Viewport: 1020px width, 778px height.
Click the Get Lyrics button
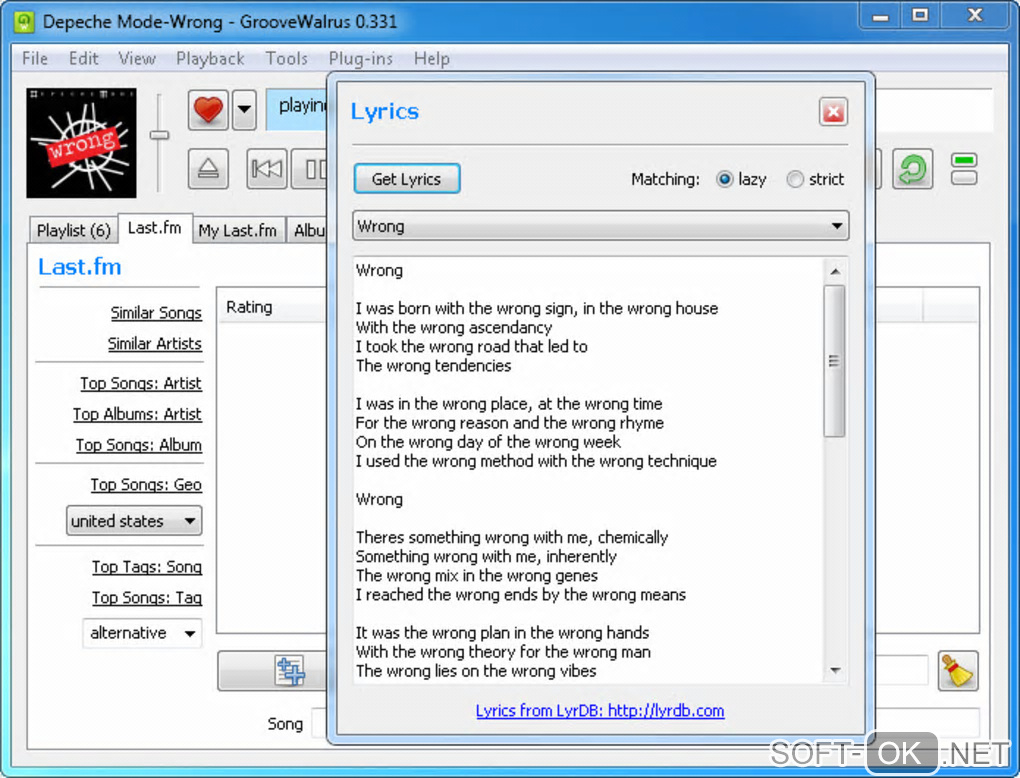[407, 179]
